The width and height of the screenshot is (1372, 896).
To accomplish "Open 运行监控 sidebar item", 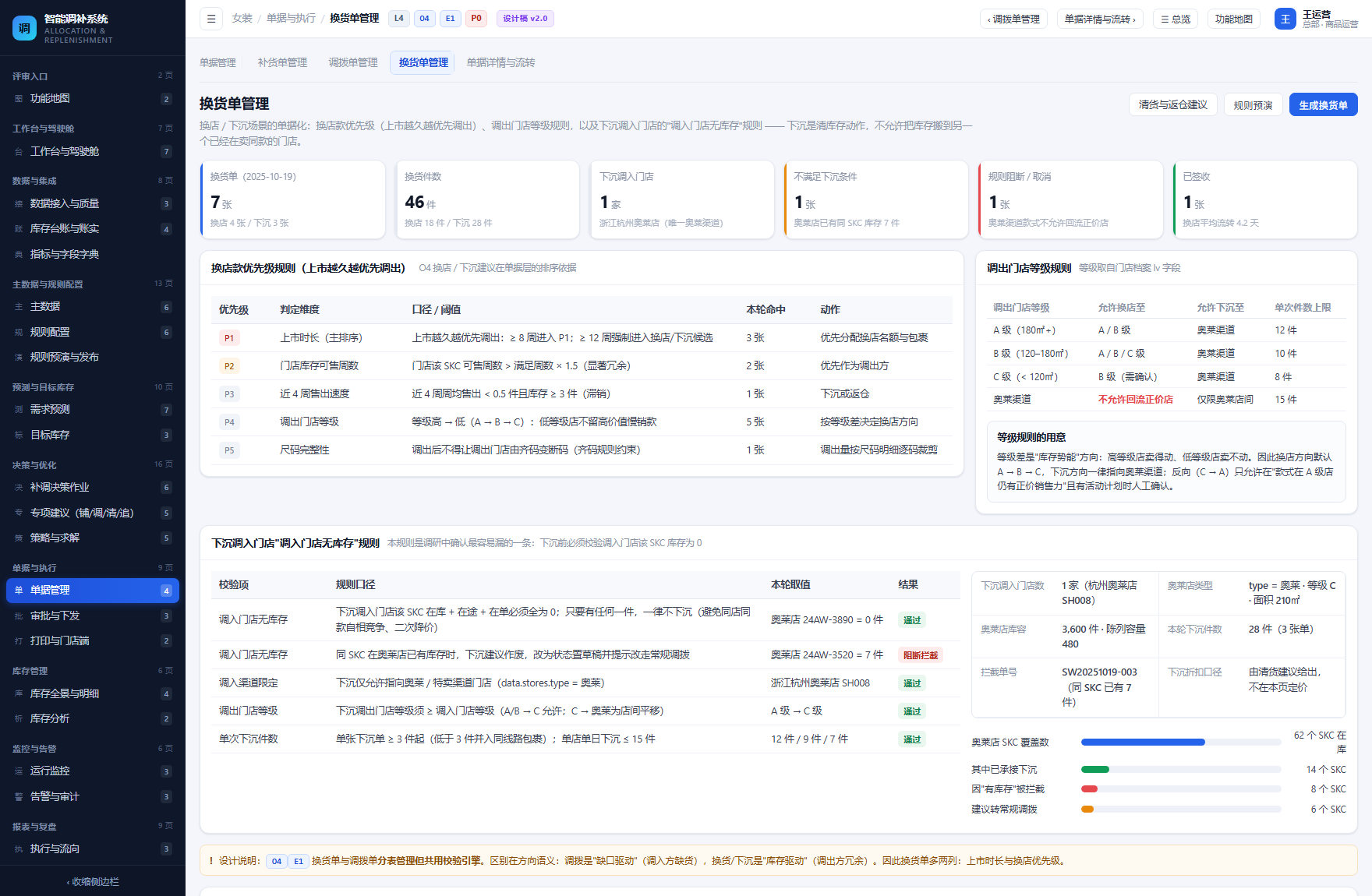I will (93, 771).
